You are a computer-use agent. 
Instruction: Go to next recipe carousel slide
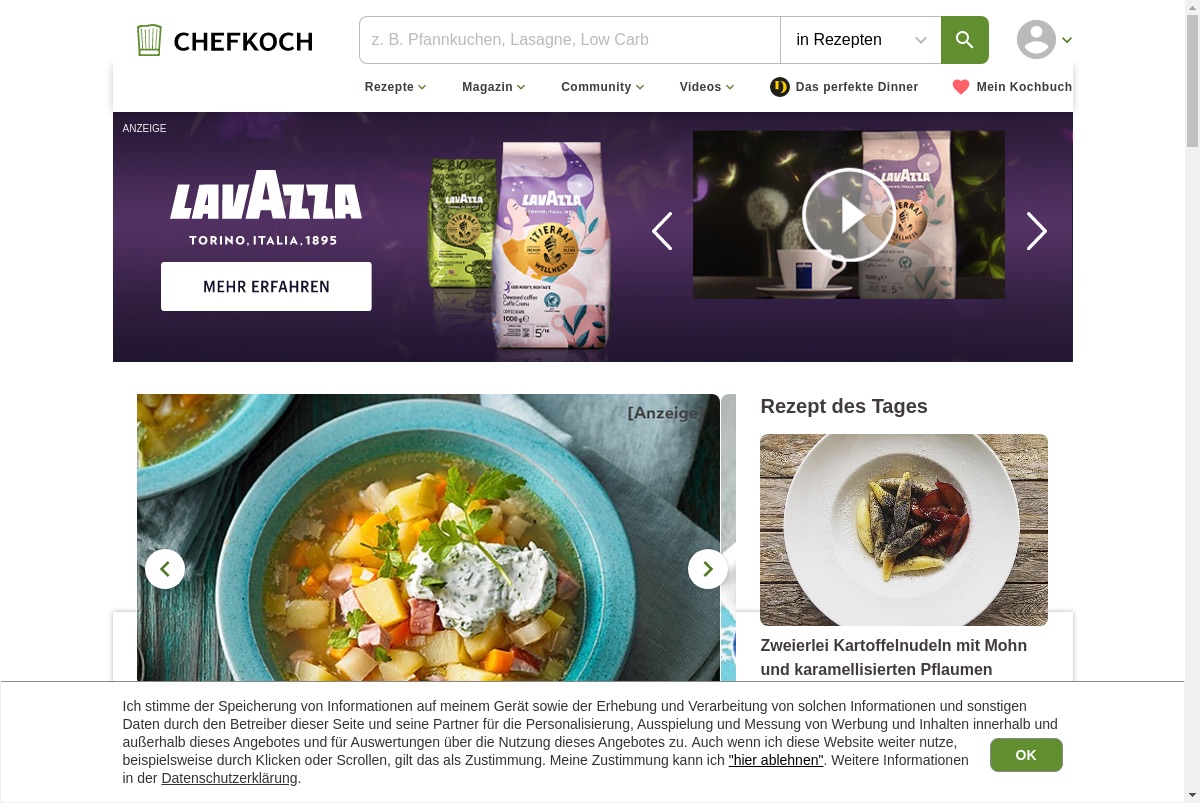pyautogui.click(x=708, y=569)
